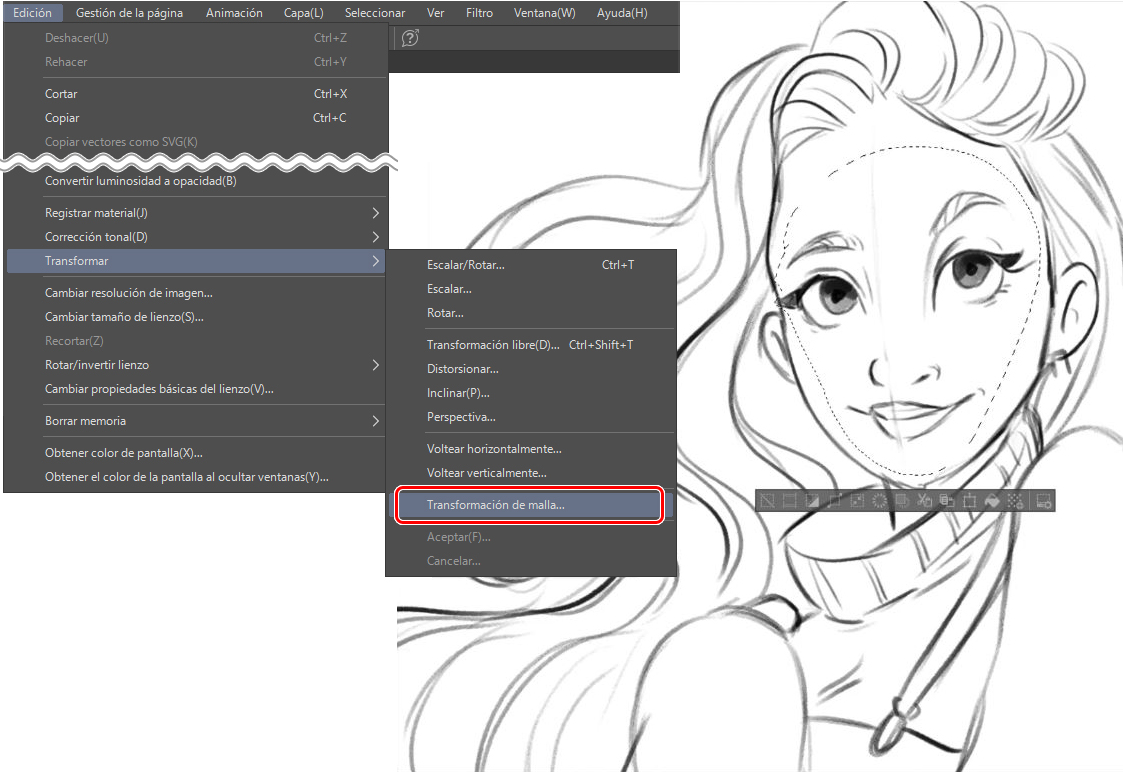
Task: Open the Capa(L) menu
Action: click(303, 13)
